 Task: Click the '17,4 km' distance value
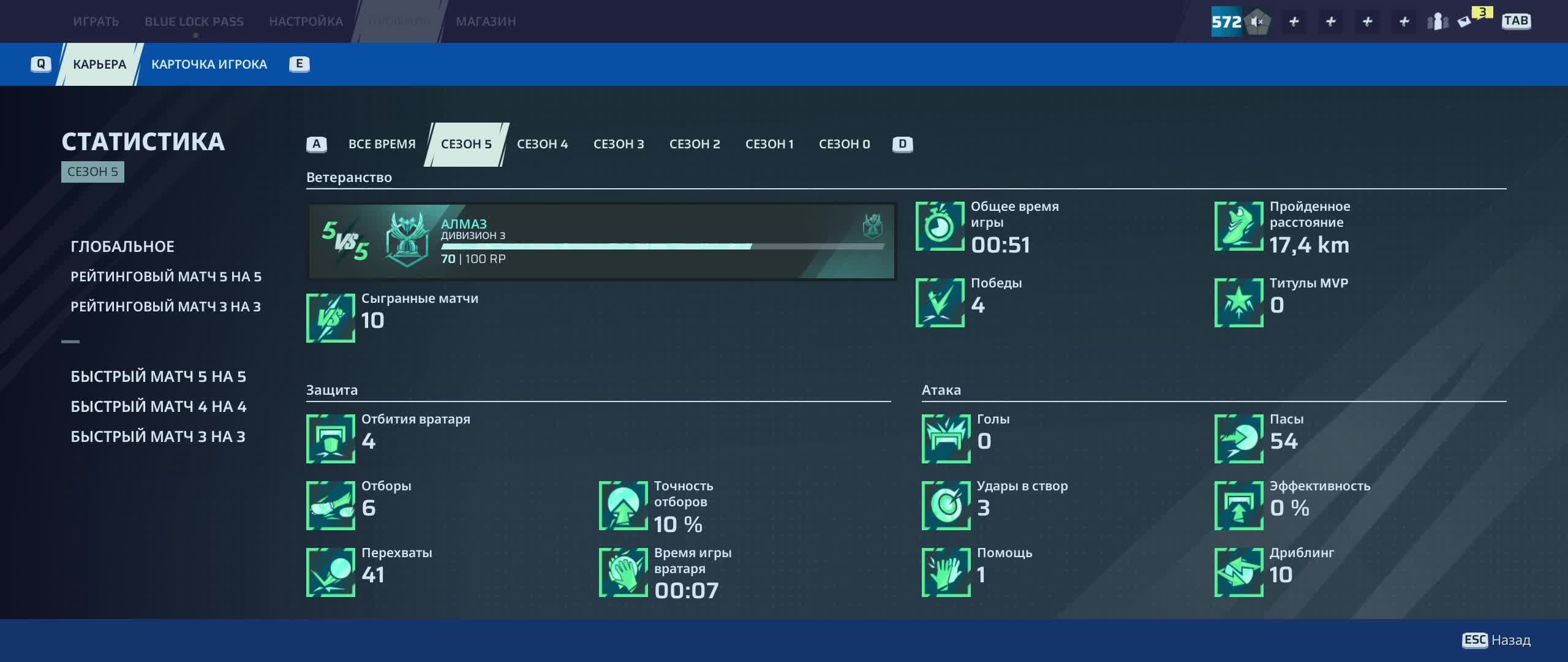tap(1310, 245)
